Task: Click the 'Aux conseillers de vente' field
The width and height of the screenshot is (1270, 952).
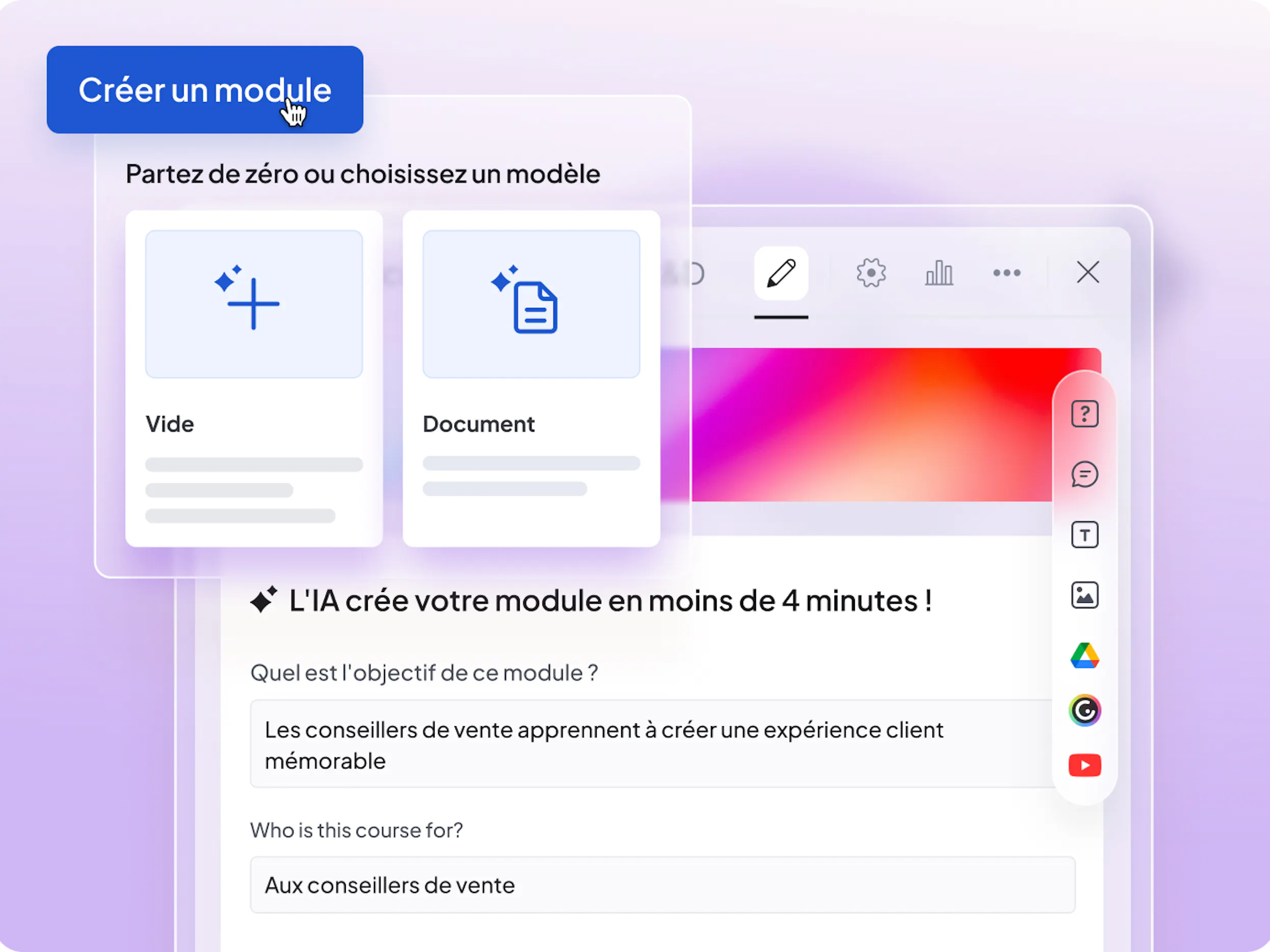Action: tap(662, 885)
